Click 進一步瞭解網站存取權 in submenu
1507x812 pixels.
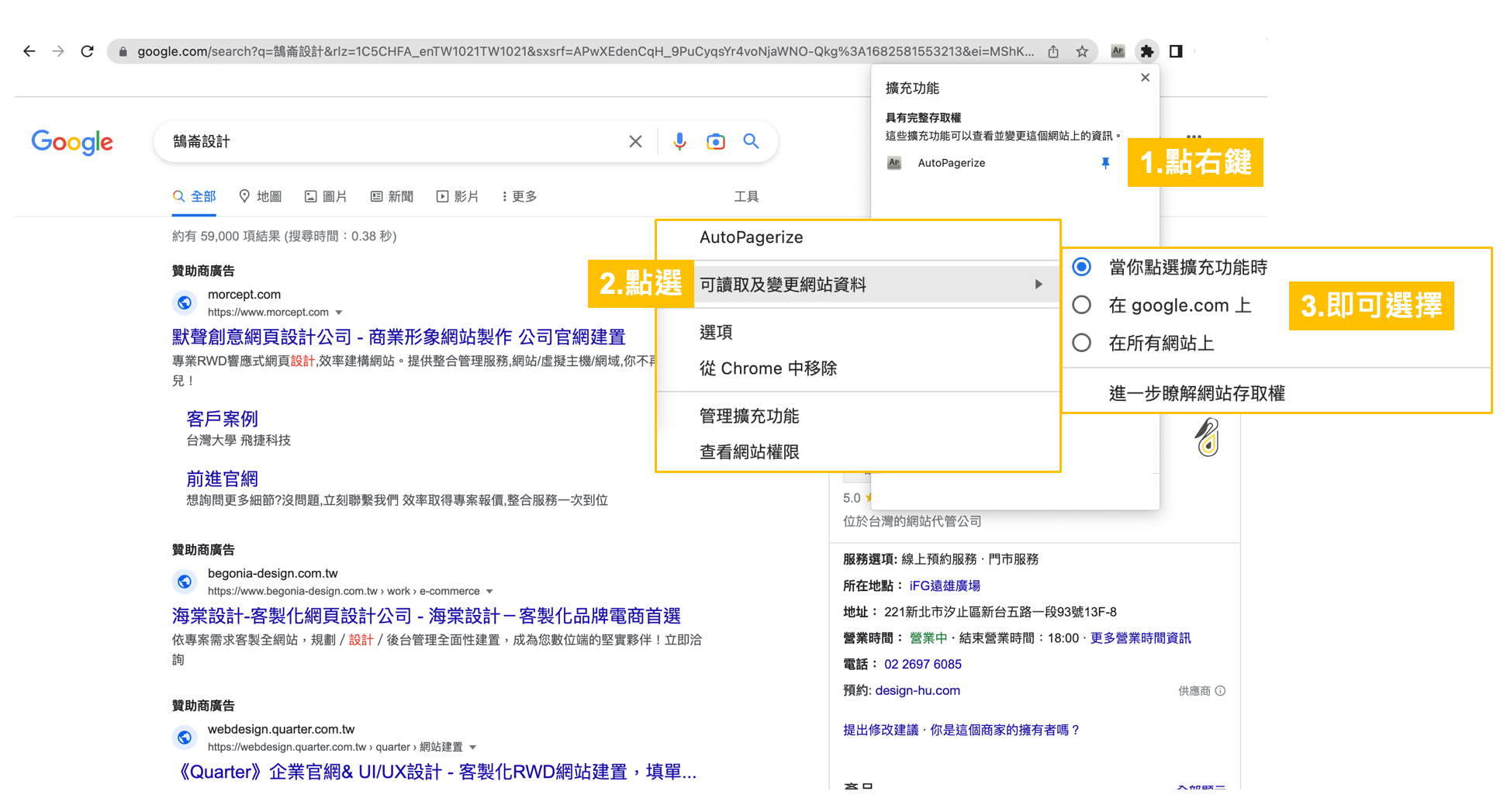1197,393
